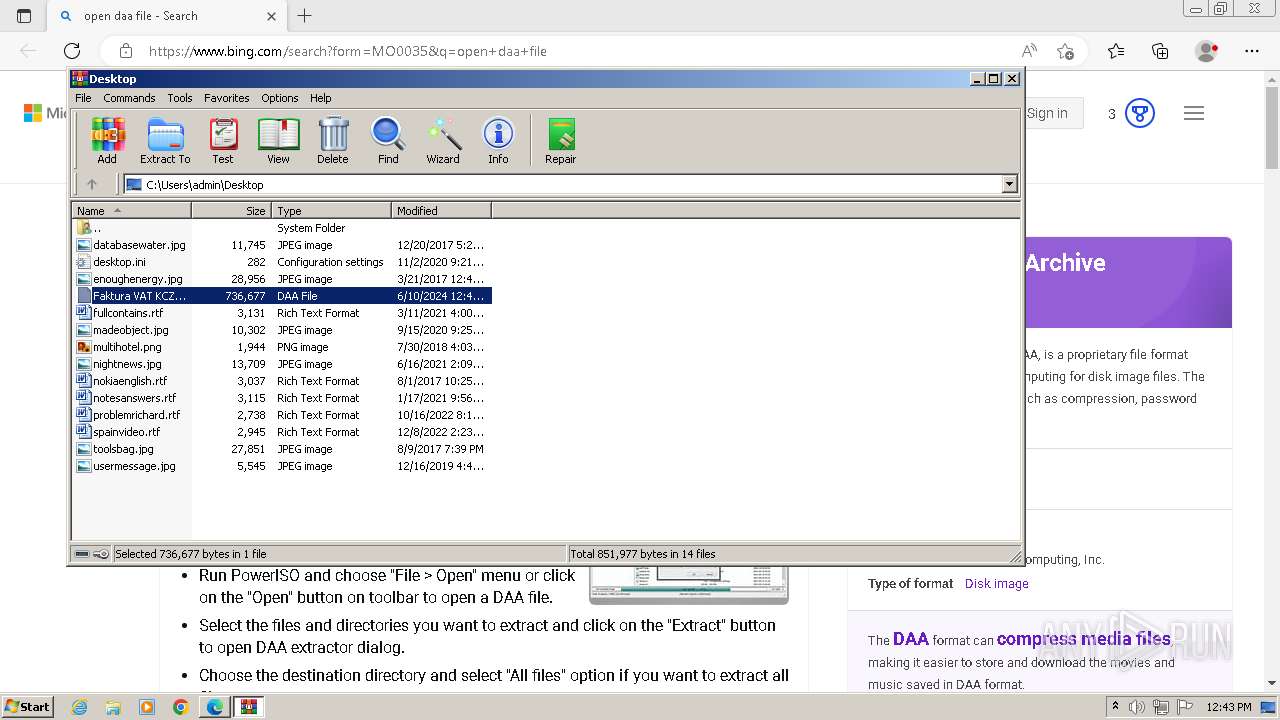Open the Bing hamburger menu

(x=1194, y=113)
